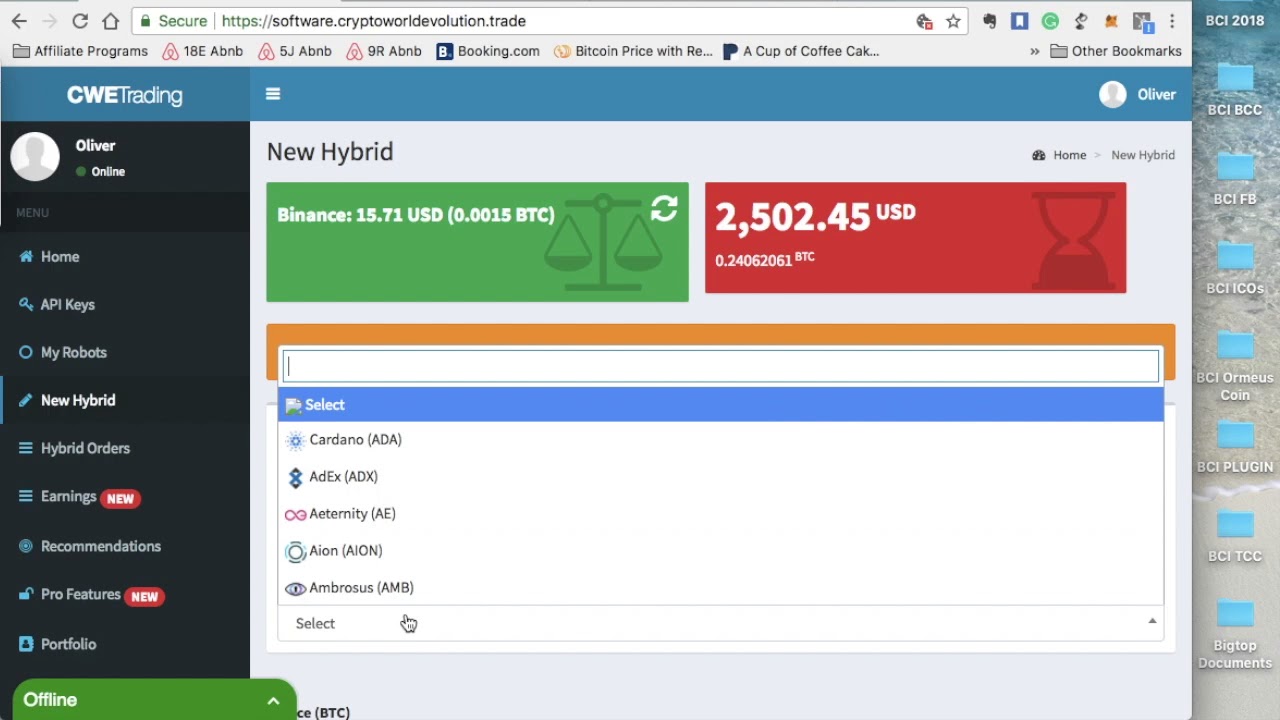Collapse the coin Select dropdown arrow
Image resolution: width=1280 pixels, height=720 pixels.
click(1152, 622)
